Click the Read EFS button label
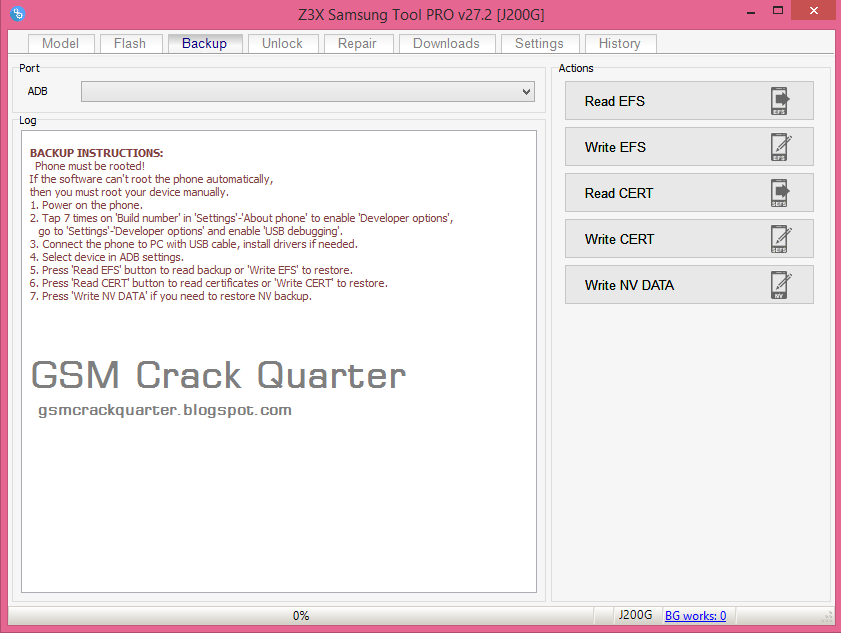Image resolution: width=841 pixels, height=633 pixels. tap(615, 101)
